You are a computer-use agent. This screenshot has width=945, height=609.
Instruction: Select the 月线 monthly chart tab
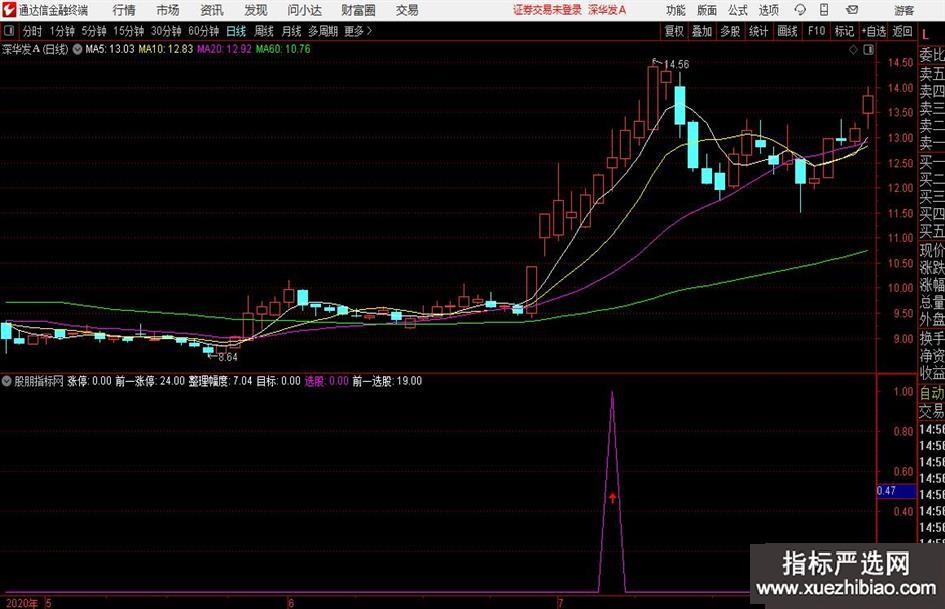(x=291, y=31)
